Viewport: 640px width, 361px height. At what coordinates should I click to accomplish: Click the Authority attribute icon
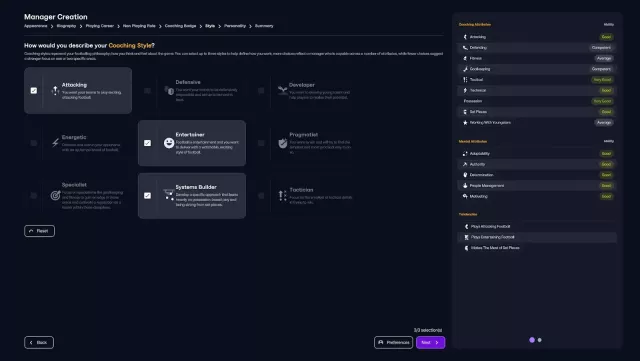tap(465, 164)
